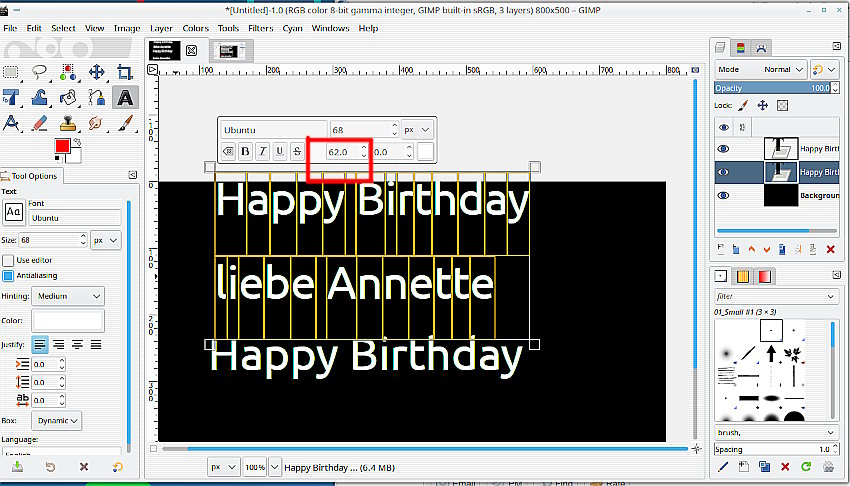Screen dimensions: 850x486
Task: Clear style of selected text
Action: (228, 152)
